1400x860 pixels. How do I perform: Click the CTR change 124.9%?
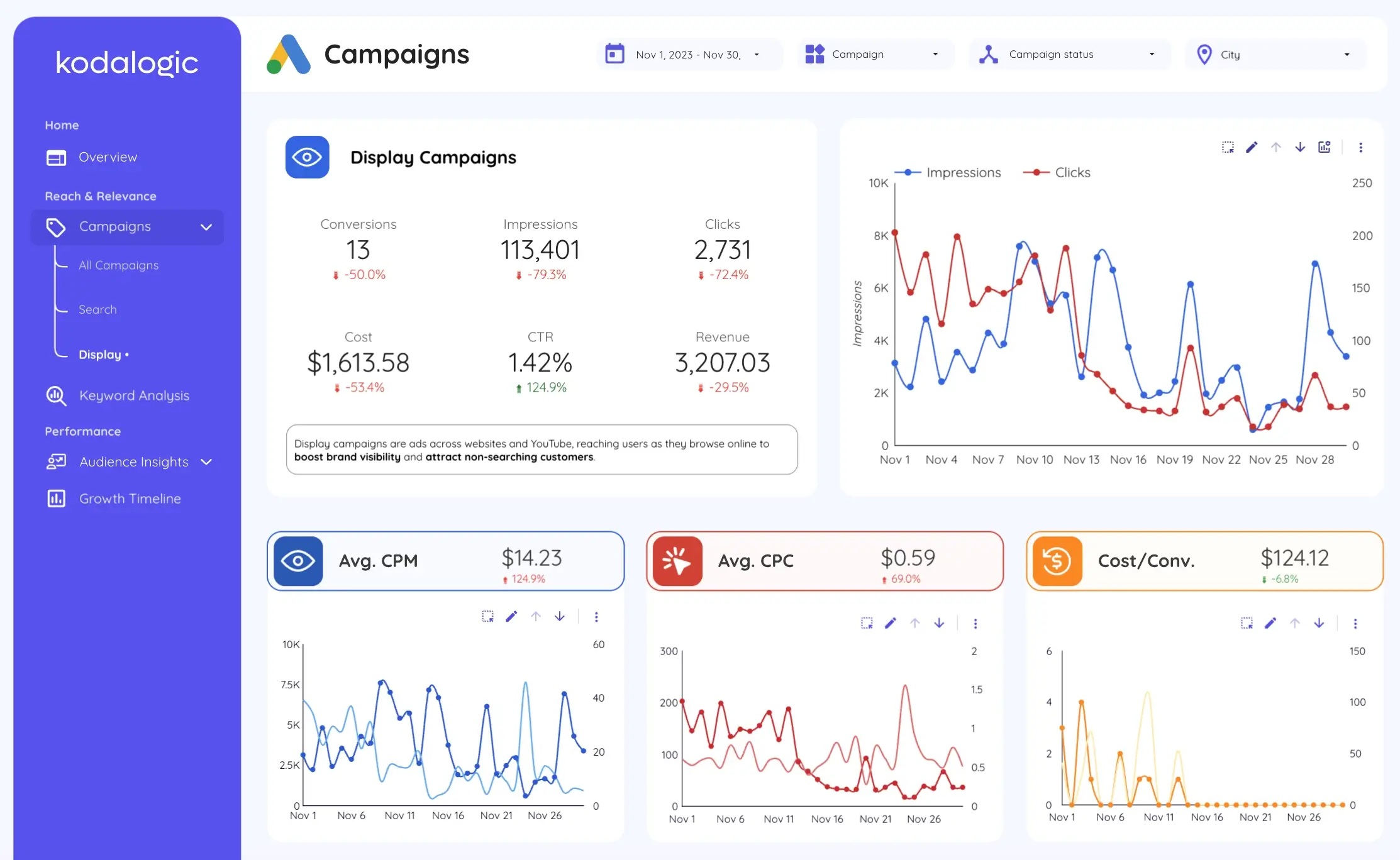542,388
